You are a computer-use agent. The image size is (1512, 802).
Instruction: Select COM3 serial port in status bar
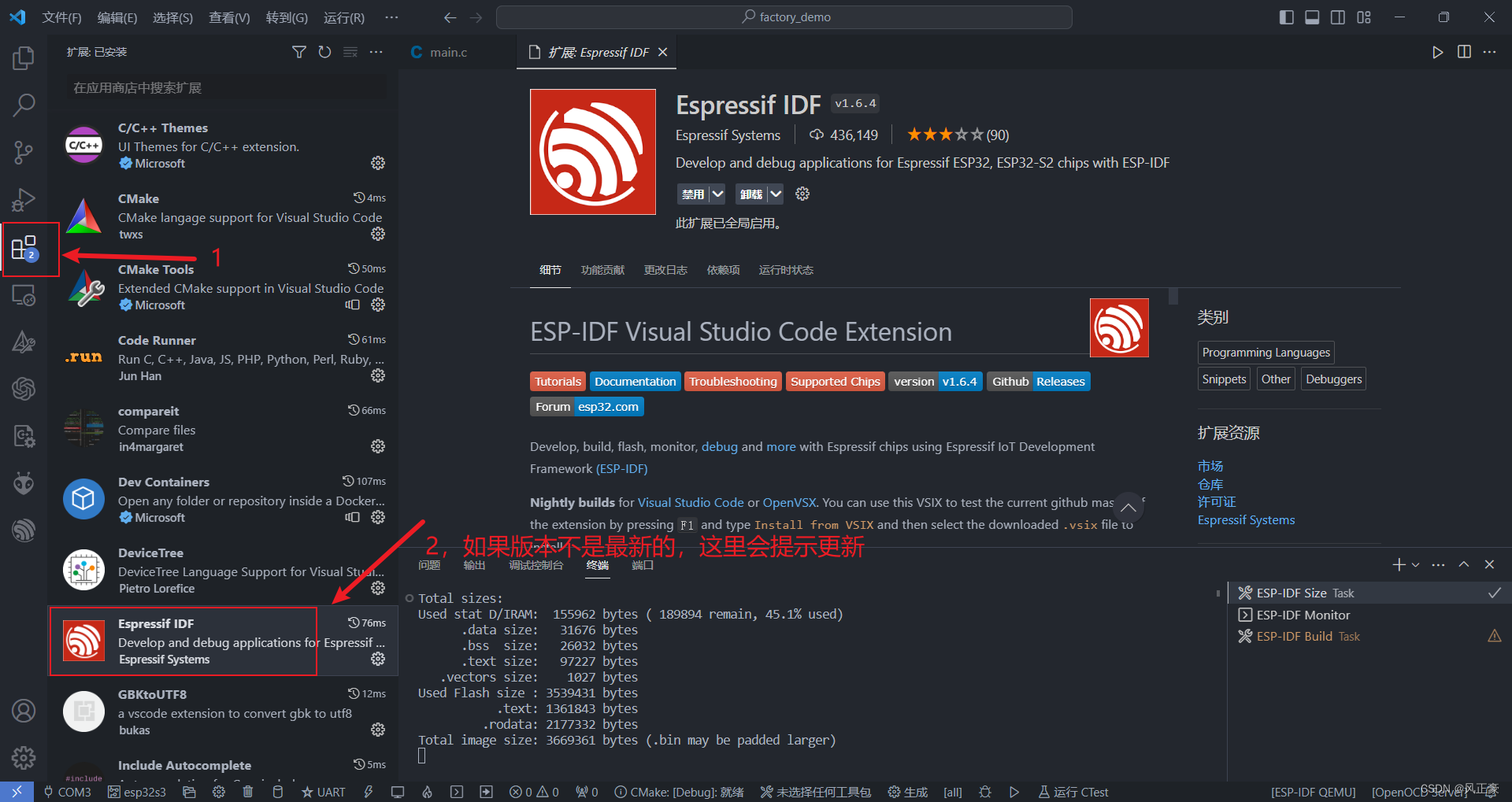click(68, 792)
